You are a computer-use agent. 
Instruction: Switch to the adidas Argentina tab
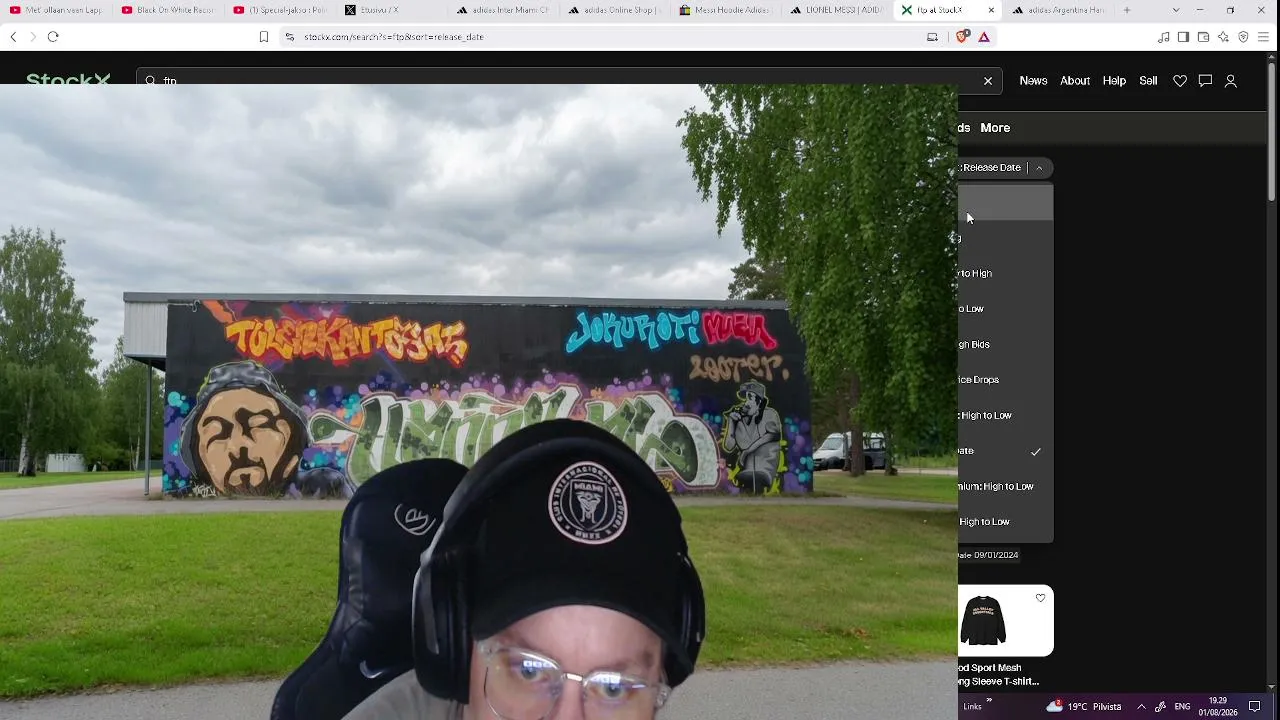1061,10
